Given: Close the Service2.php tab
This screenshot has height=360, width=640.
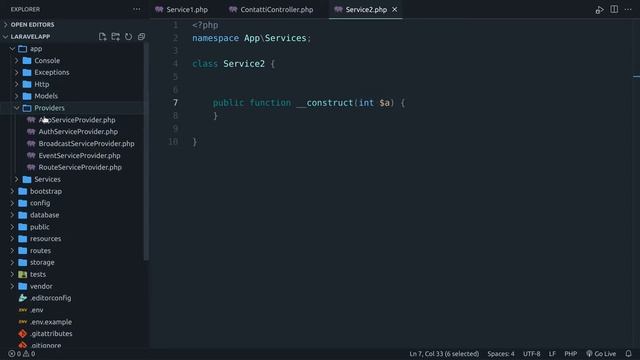Looking at the screenshot, I should 395,9.
